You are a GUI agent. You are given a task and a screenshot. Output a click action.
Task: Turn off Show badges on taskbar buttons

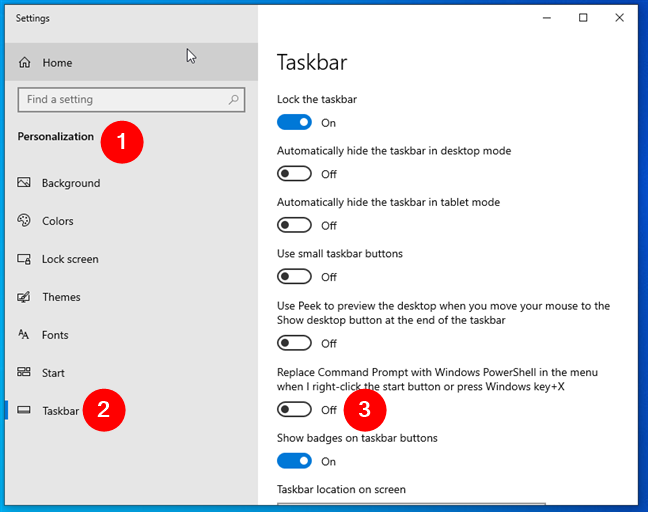(x=294, y=461)
